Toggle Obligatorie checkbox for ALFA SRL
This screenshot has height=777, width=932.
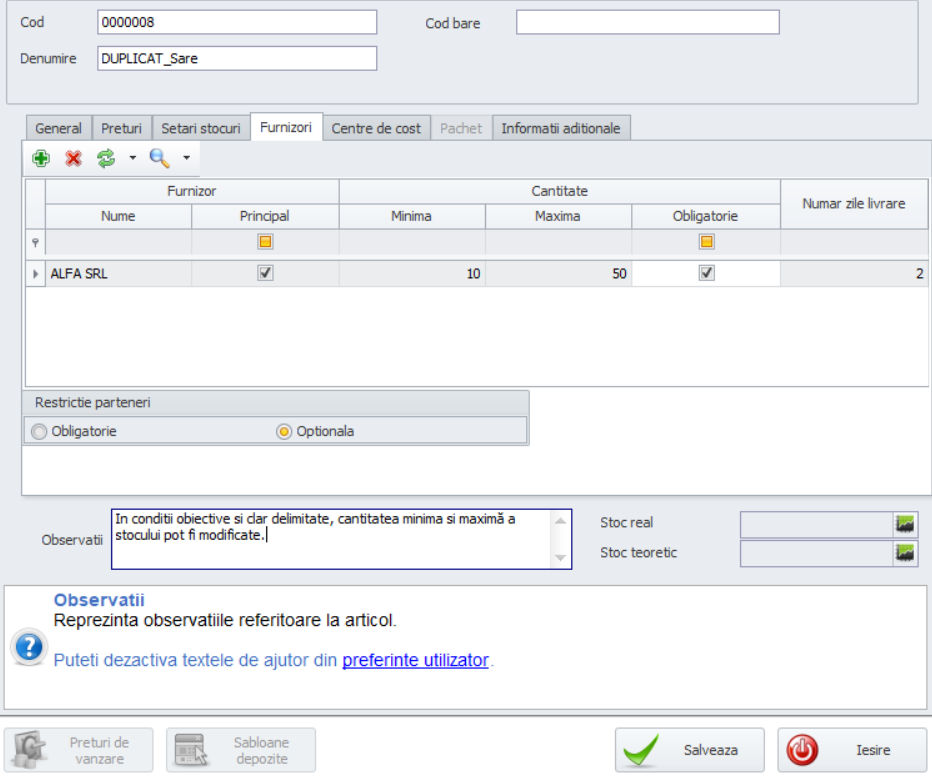[x=706, y=273]
